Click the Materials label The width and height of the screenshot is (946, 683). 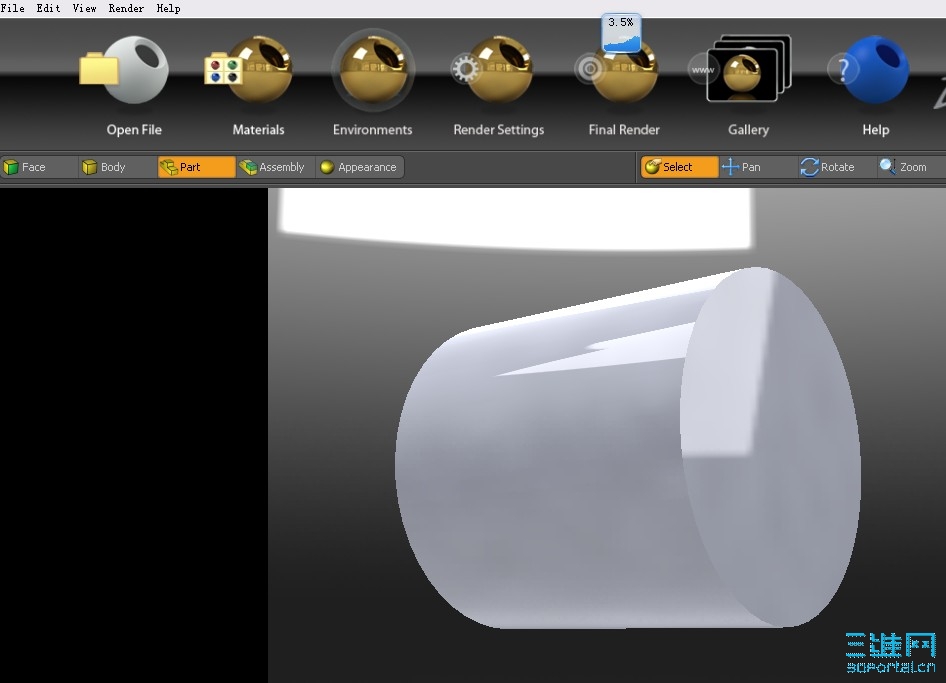(x=258, y=130)
